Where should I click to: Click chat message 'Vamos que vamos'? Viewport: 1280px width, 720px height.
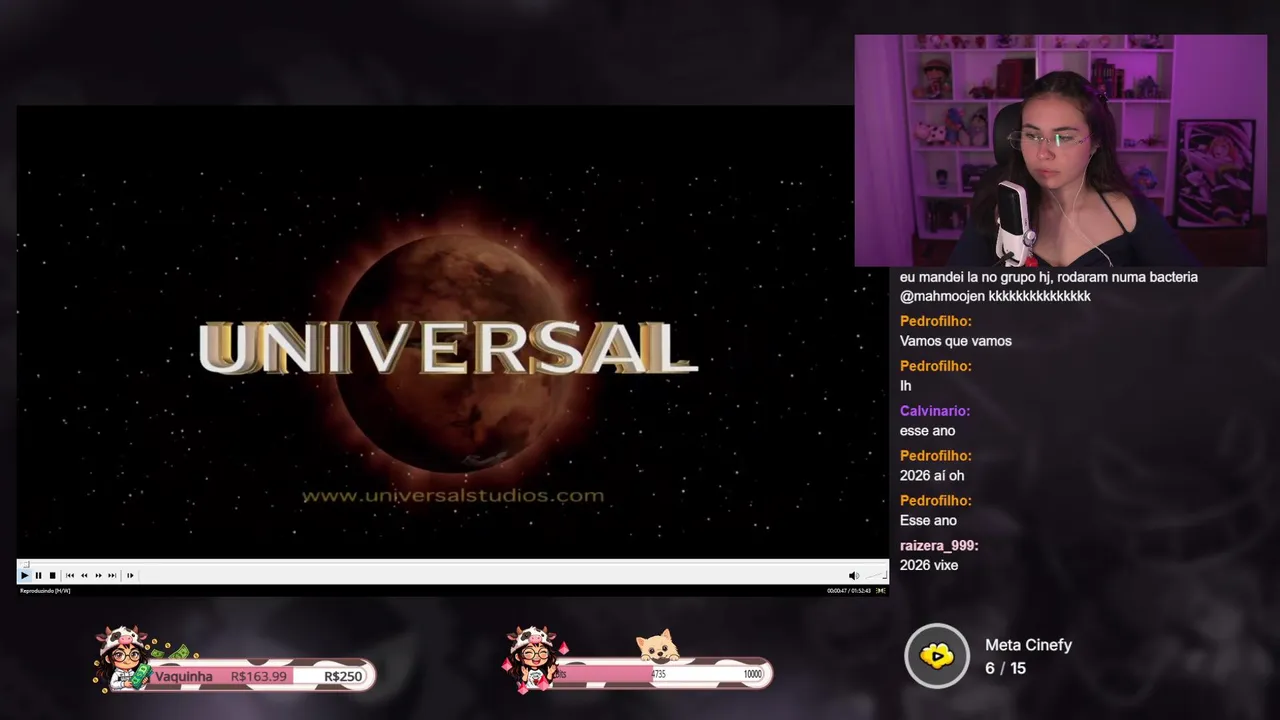[956, 341]
